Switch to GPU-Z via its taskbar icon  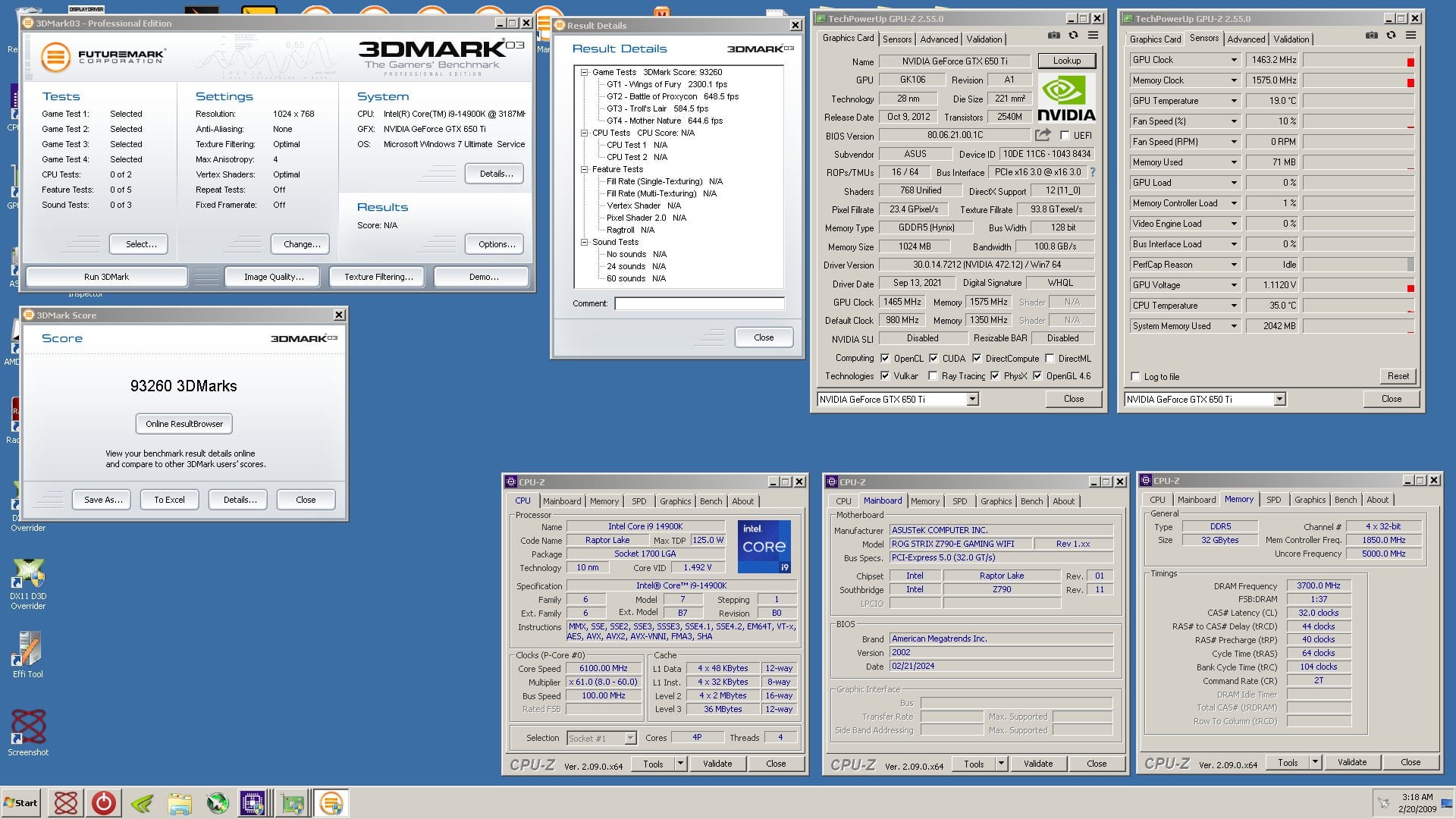(x=292, y=802)
